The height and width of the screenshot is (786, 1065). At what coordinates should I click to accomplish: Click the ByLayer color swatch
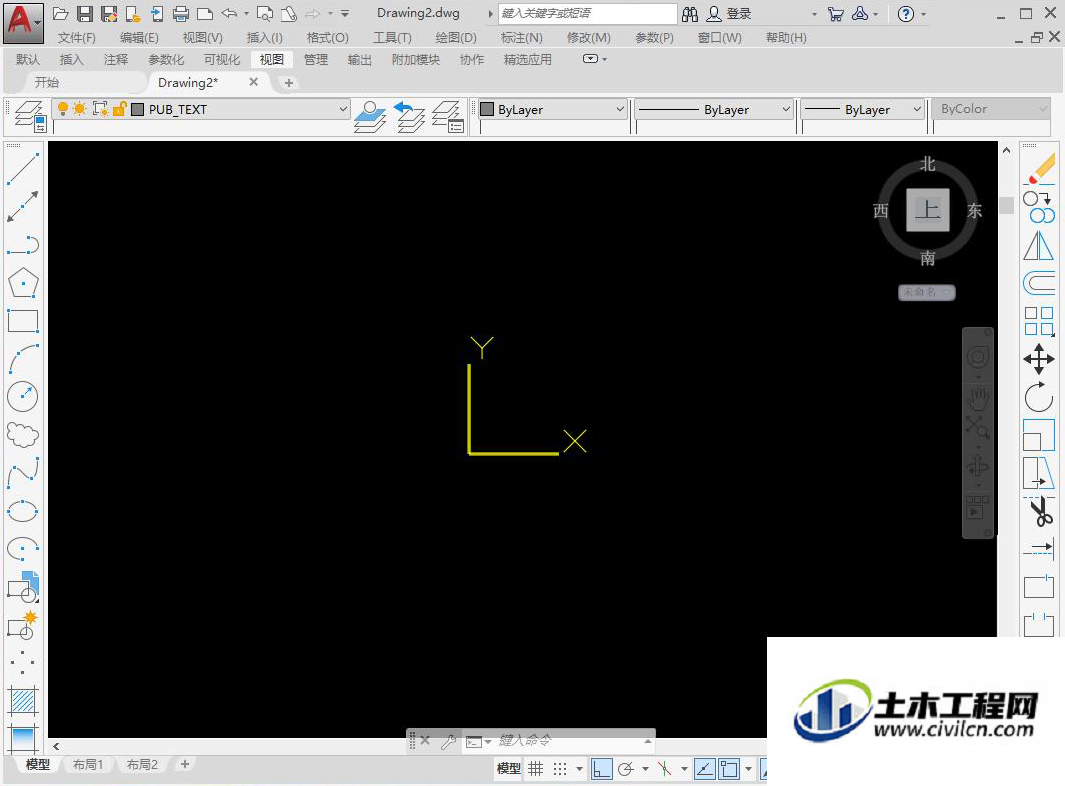[x=487, y=109]
